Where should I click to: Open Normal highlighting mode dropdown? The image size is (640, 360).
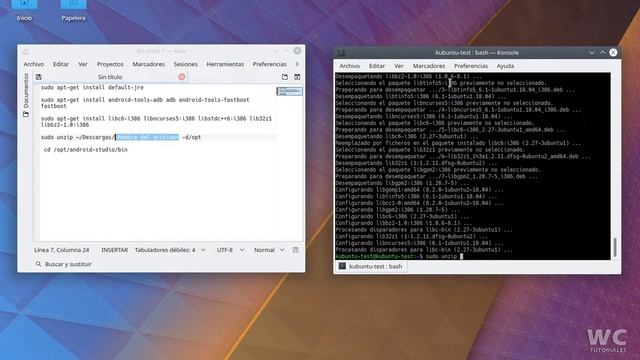(269, 250)
